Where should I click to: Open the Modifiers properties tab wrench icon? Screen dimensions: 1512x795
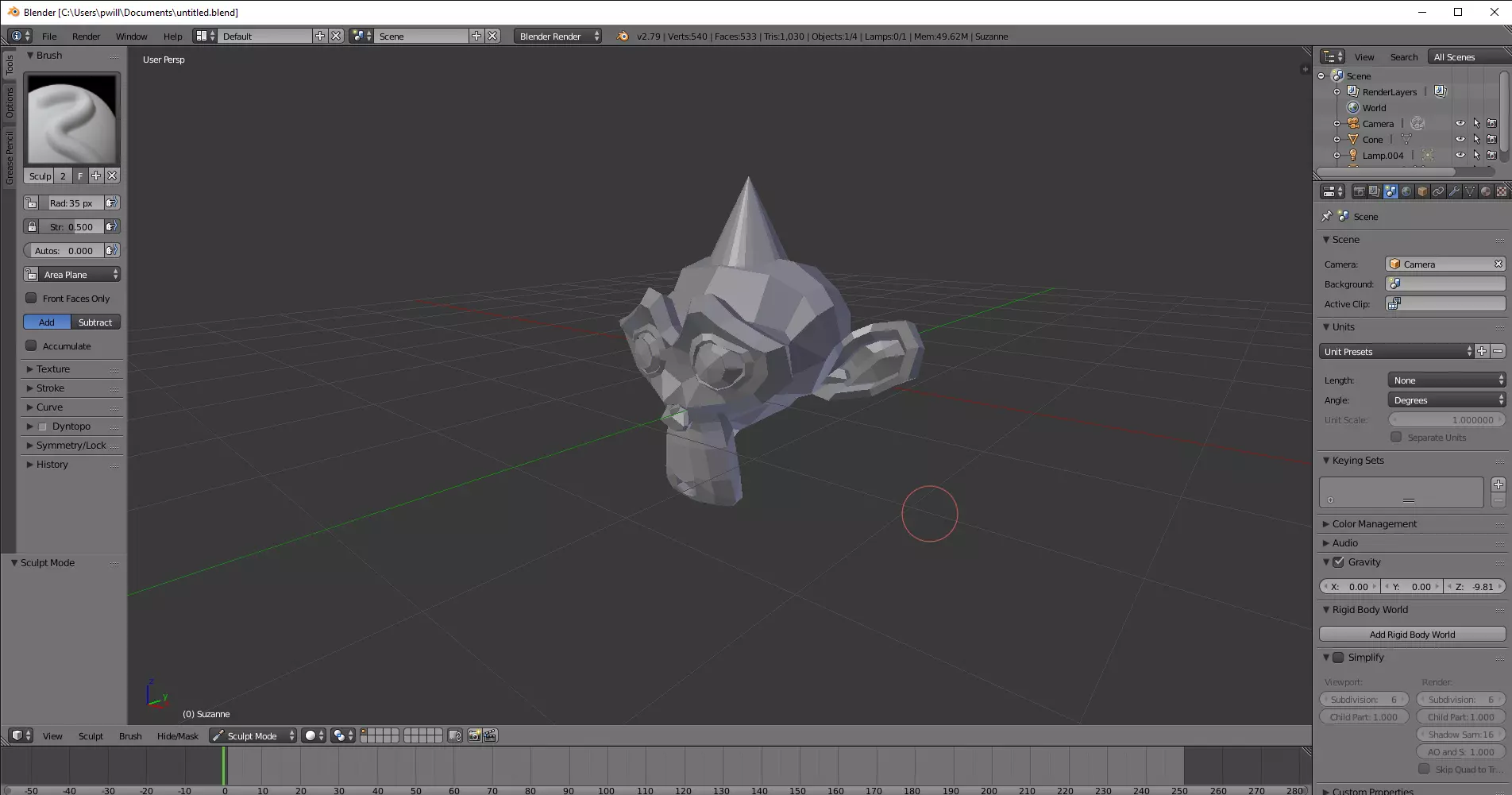(1454, 191)
